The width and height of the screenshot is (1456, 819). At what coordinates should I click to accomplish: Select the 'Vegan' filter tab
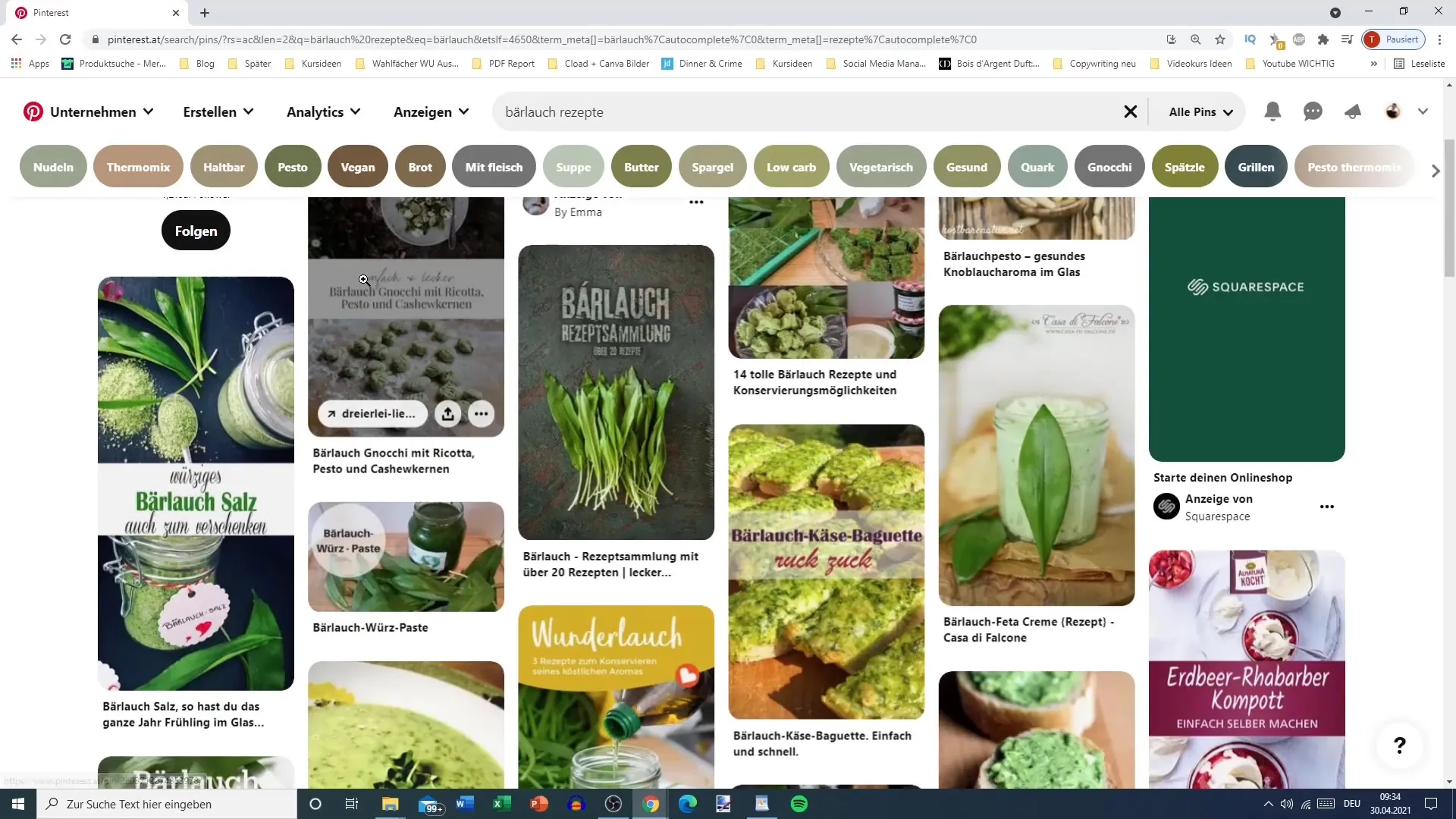358,167
